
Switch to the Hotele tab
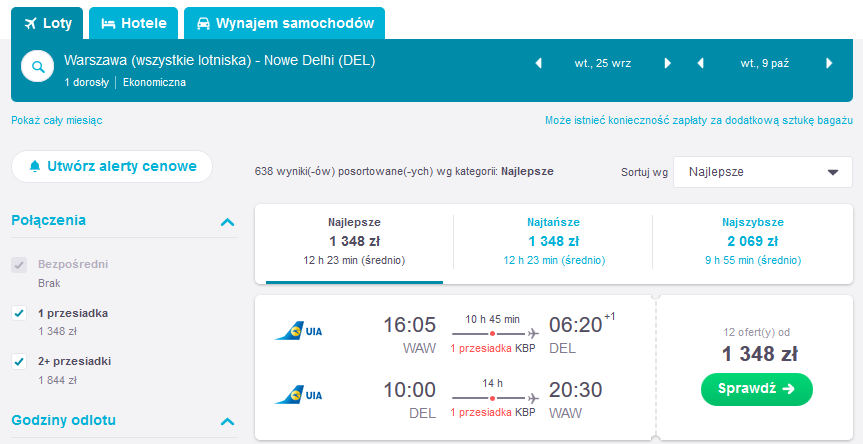[134, 23]
